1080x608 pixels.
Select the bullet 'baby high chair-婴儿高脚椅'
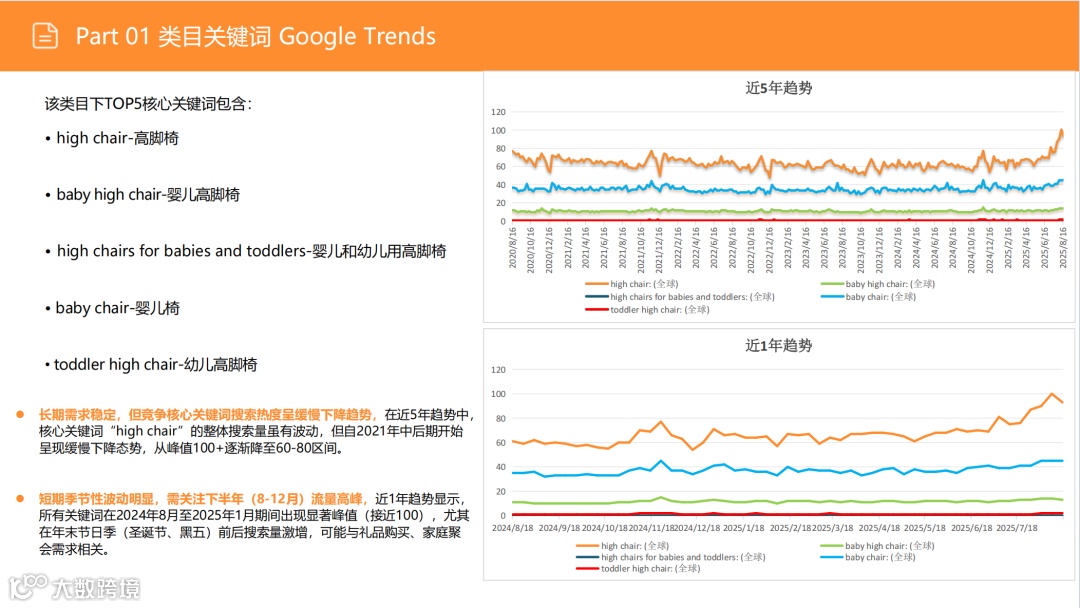point(148,195)
